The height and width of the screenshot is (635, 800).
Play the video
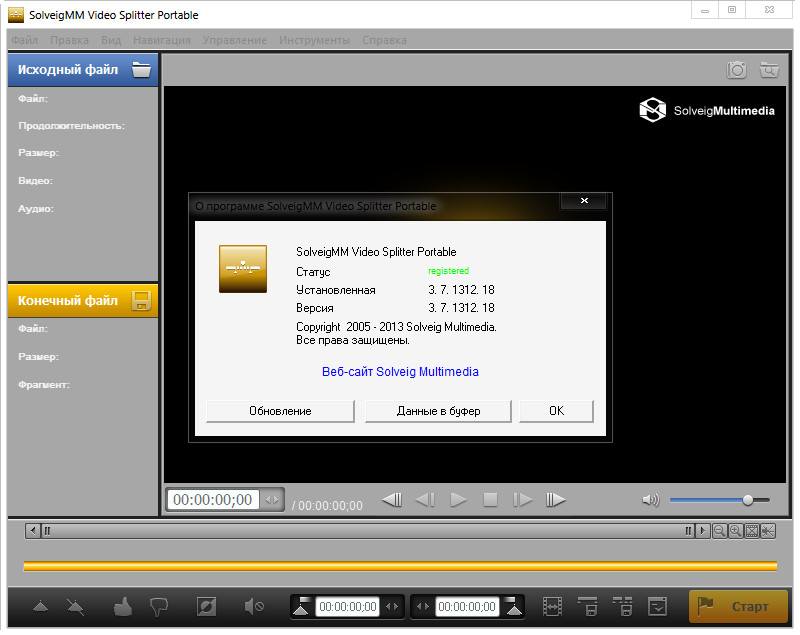click(x=458, y=500)
